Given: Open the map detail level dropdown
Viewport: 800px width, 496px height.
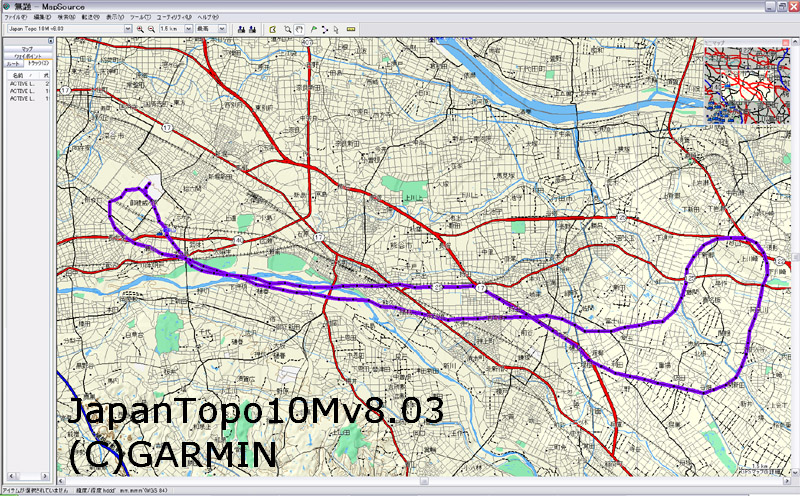Looking at the screenshot, I should point(222,29).
